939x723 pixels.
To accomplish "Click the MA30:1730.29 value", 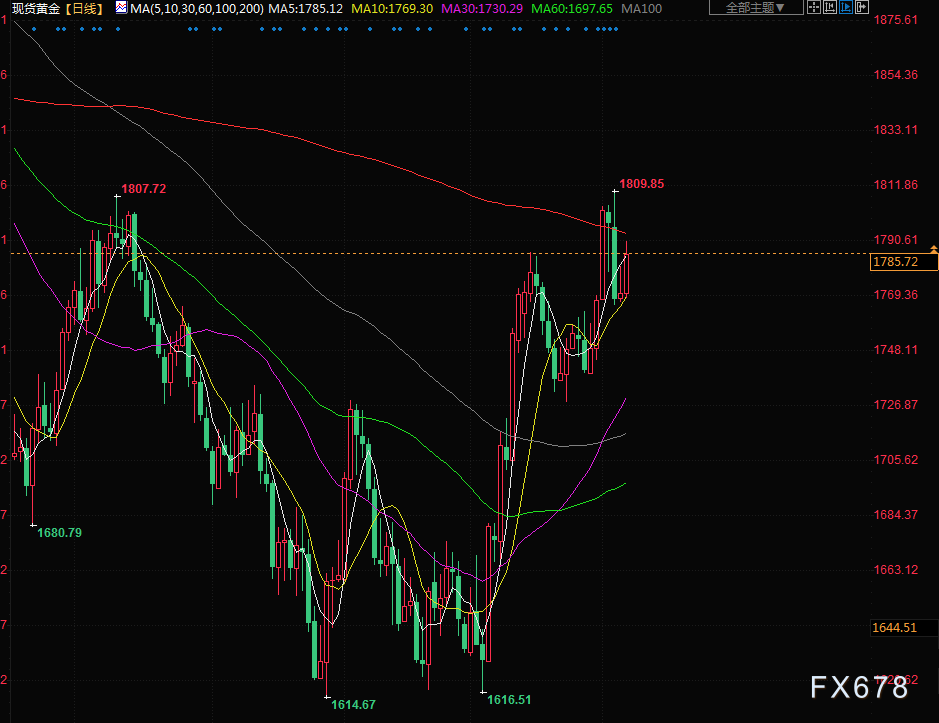I will [x=481, y=8].
